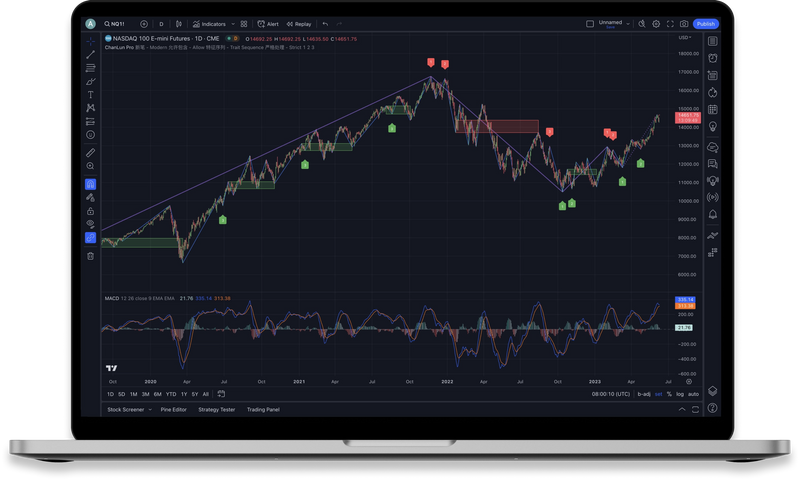Toggle magnet mode in left toolbar
The height and width of the screenshot is (481, 800).
click(90, 184)
